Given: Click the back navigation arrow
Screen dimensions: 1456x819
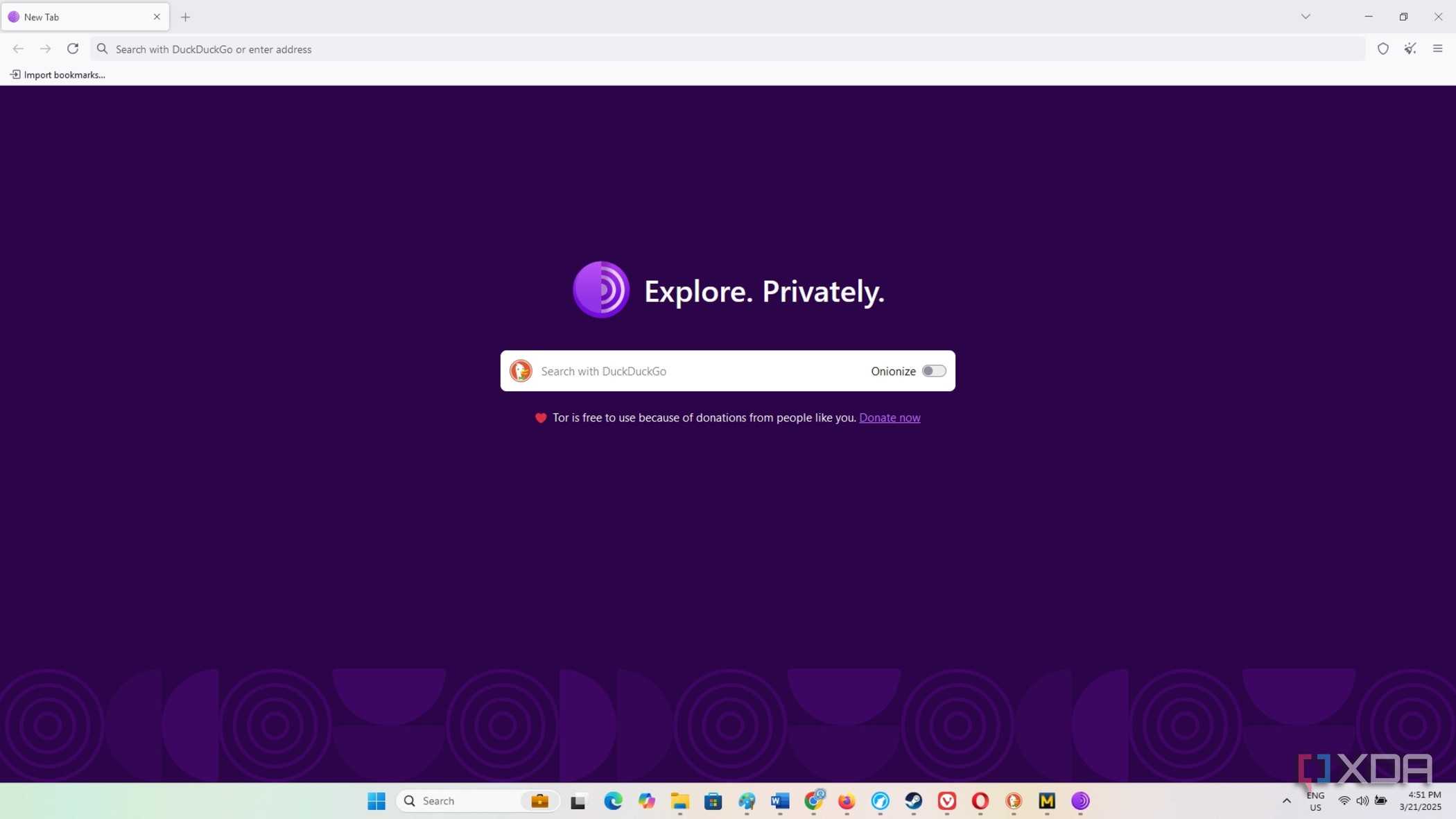Looking at the screenshot, I should click(18, 49).
